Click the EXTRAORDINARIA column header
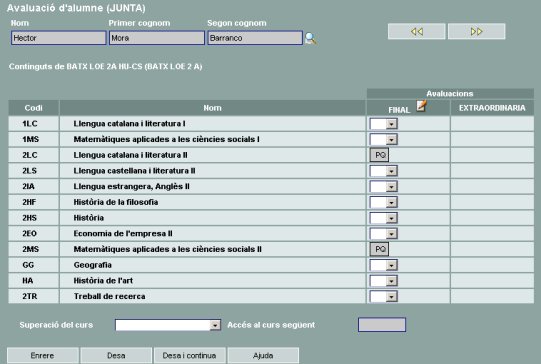This screenshot has width=541, height=364. tap(492, 108)
